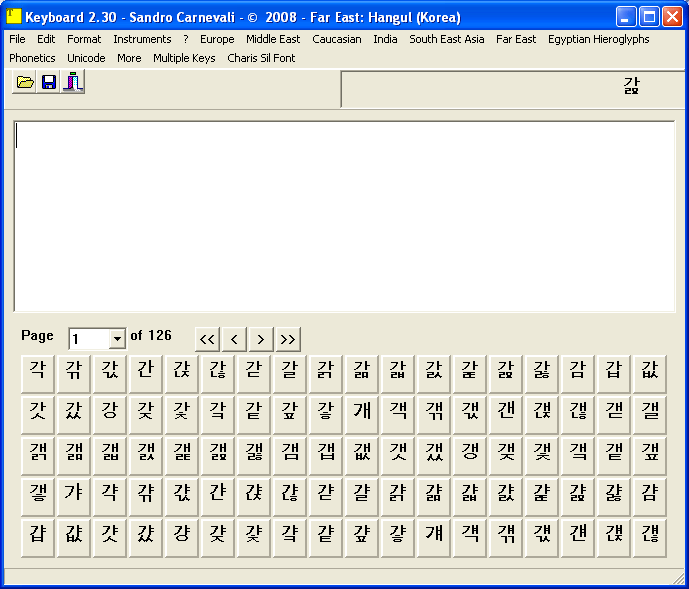The height and width of the screenshot is (589, 689).
Task: Open the Edit menu
Action: coord(46,39)
